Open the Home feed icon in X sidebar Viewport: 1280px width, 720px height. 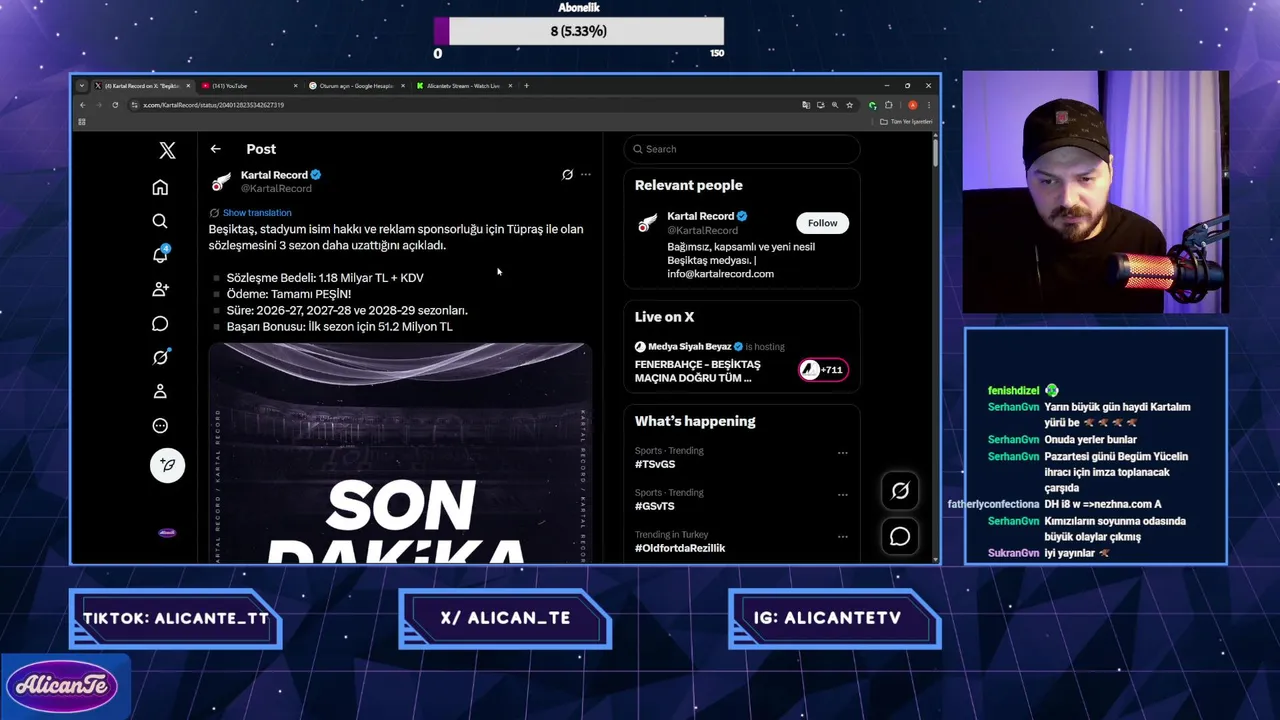click(160, 187)
